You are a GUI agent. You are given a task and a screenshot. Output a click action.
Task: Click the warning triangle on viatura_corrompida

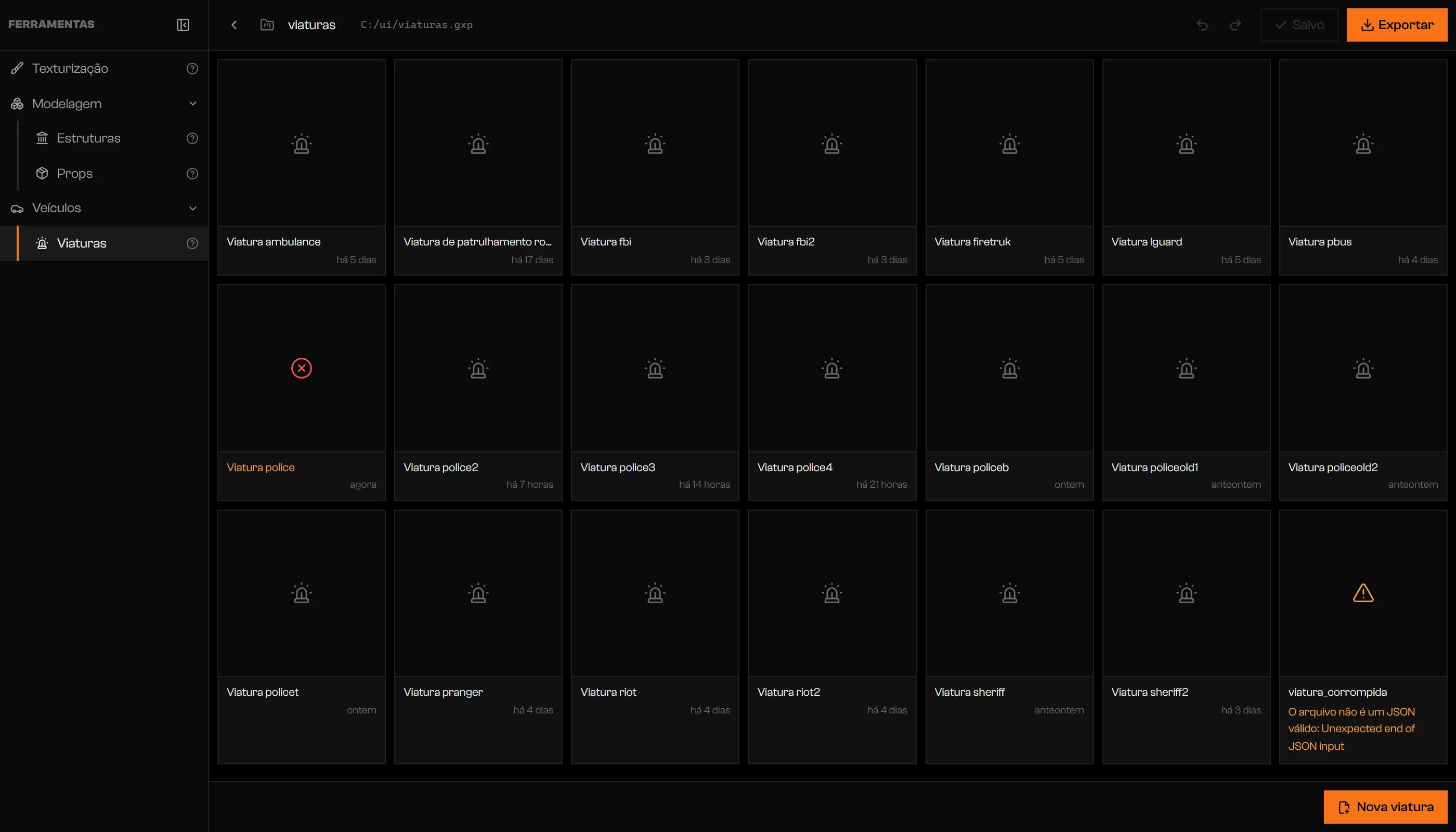1363,593
